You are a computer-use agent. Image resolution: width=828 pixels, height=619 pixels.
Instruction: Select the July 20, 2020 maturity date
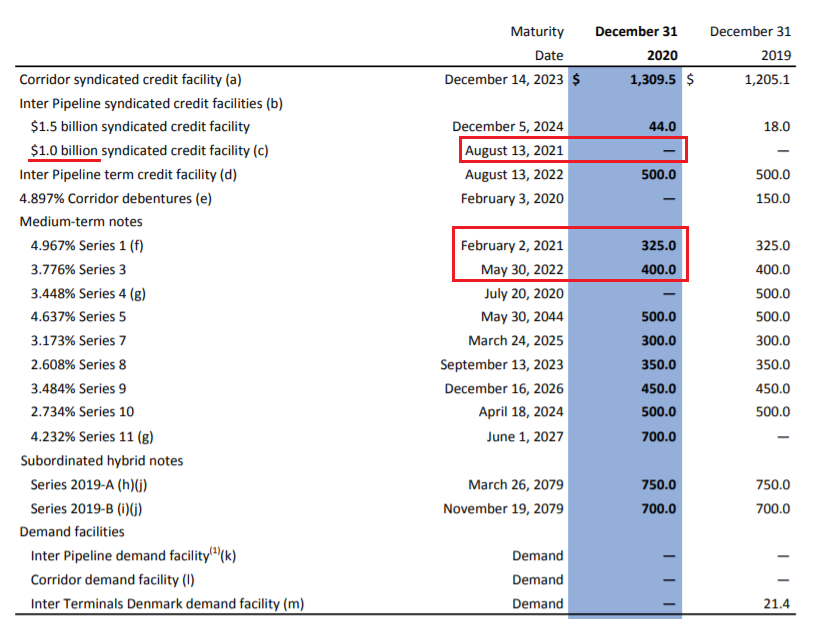click(524, 294)
